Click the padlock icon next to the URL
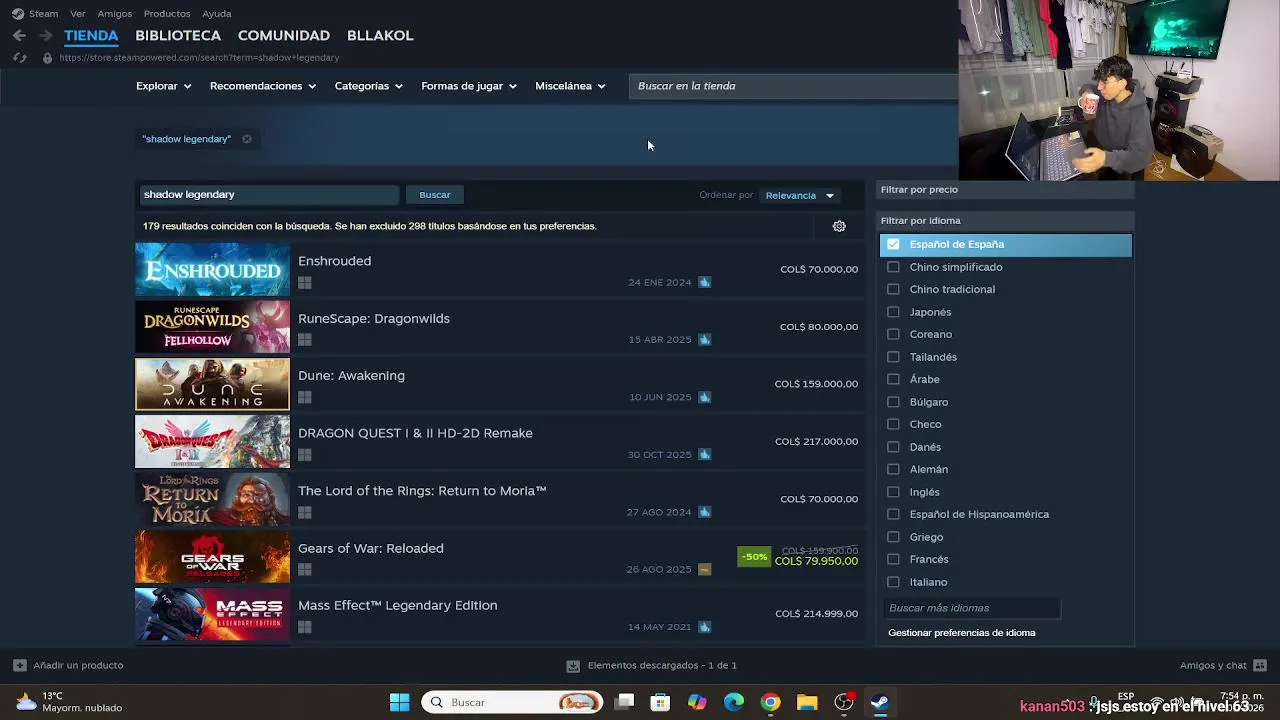Image resolution: width=1280 pixels, height=720 pixels. point(46,58)
